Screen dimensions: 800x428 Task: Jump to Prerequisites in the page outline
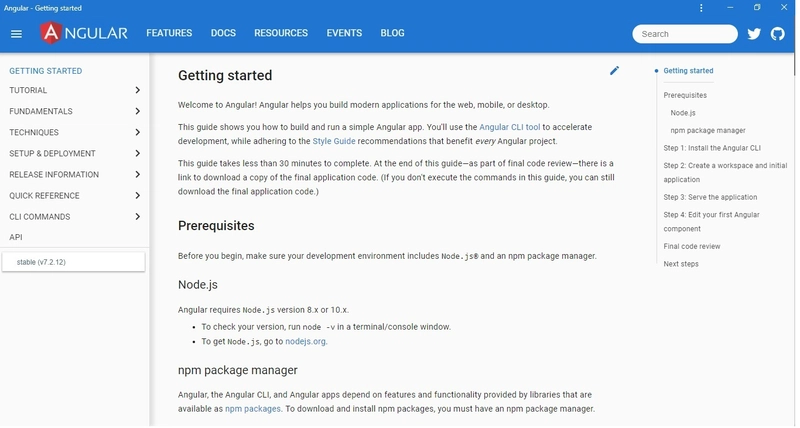(x=685, y=95)
